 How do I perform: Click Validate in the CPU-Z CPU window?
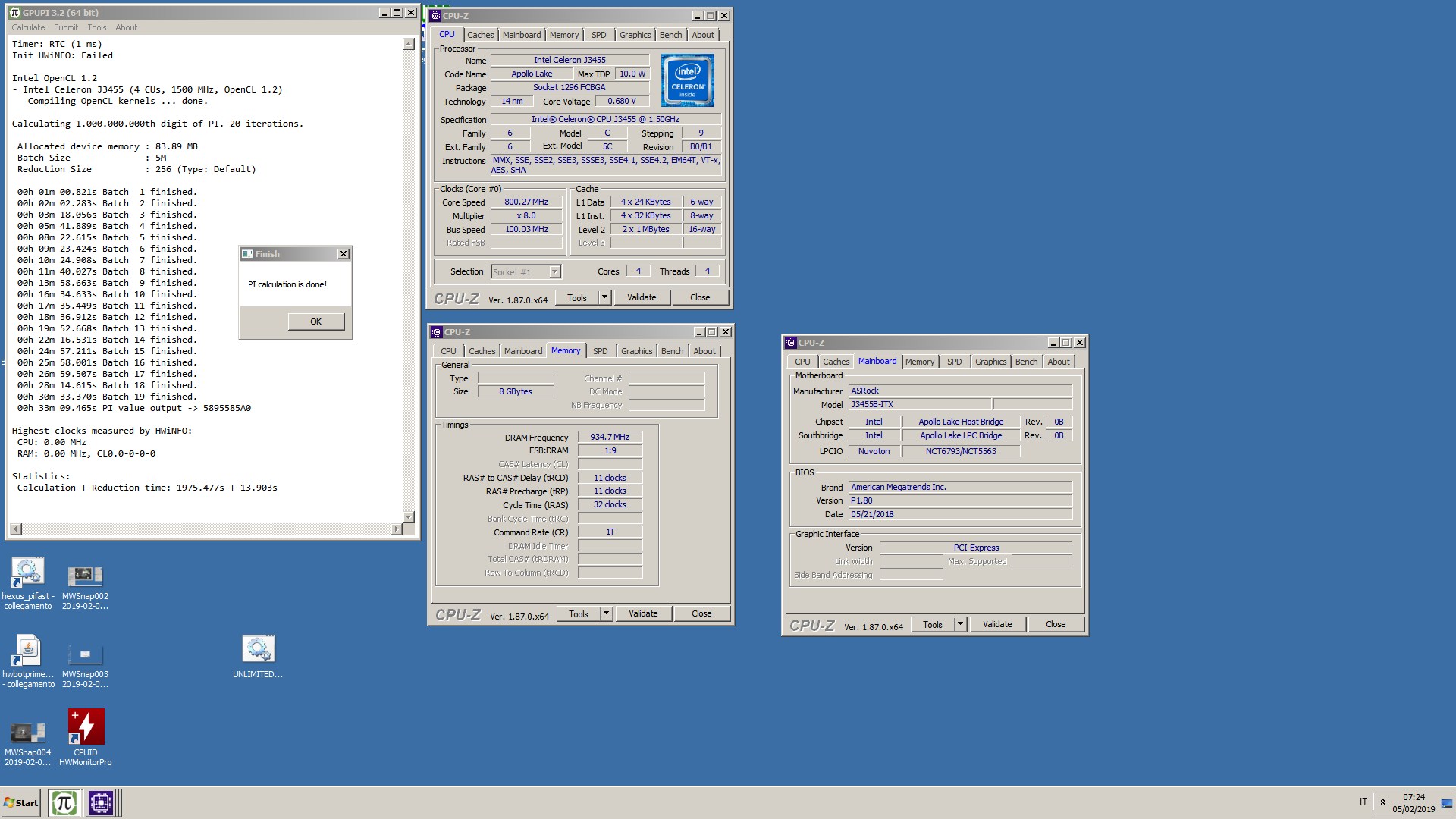642,298
